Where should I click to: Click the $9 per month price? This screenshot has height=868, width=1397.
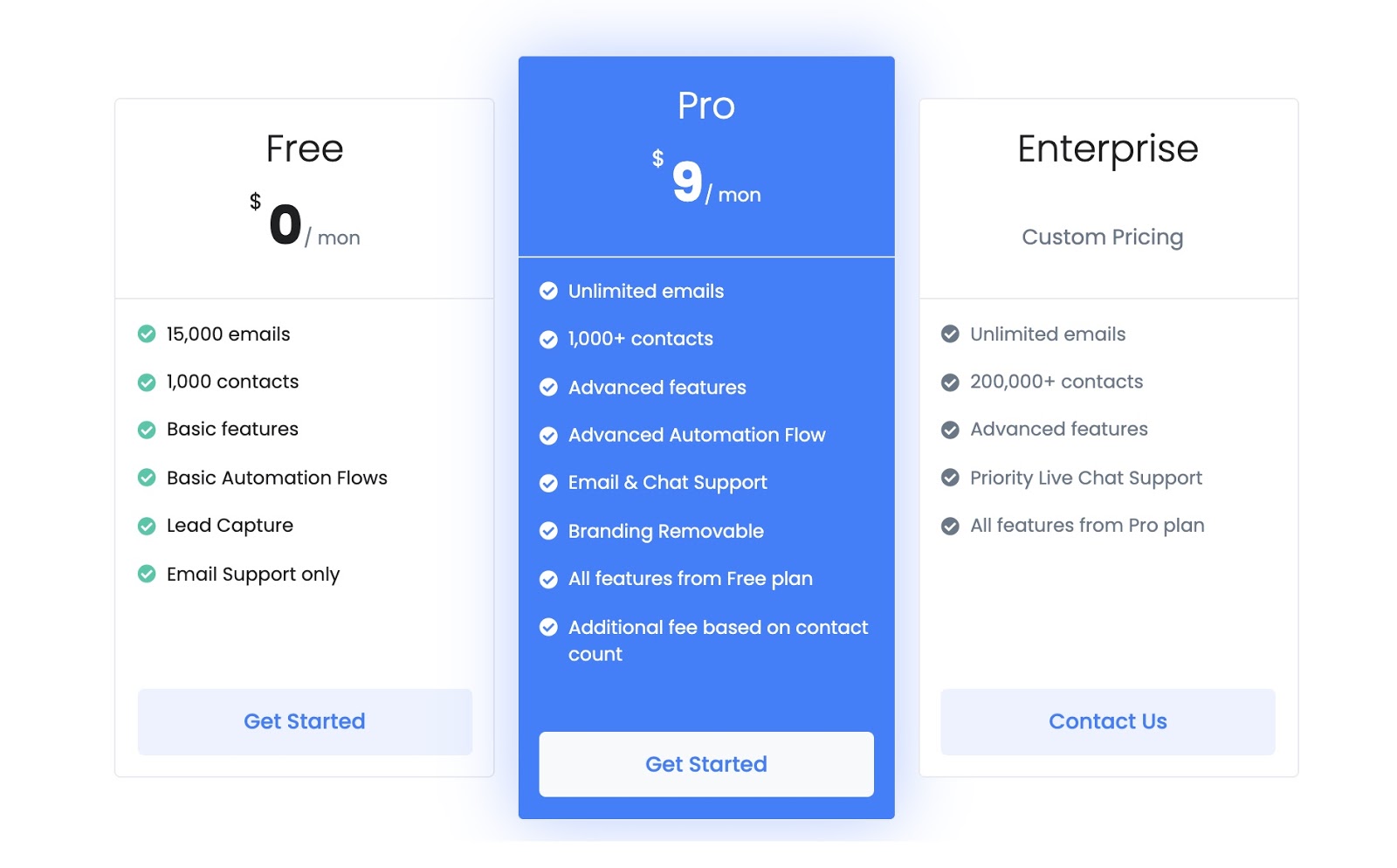coord(706,182)
